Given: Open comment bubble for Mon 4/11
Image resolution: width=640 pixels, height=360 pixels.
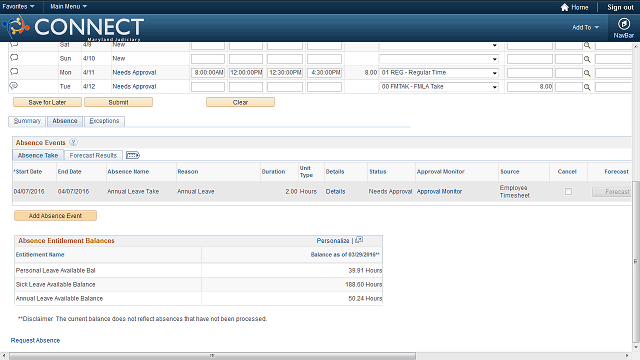Looking at the screenshot, I should [x=14, y=71].
